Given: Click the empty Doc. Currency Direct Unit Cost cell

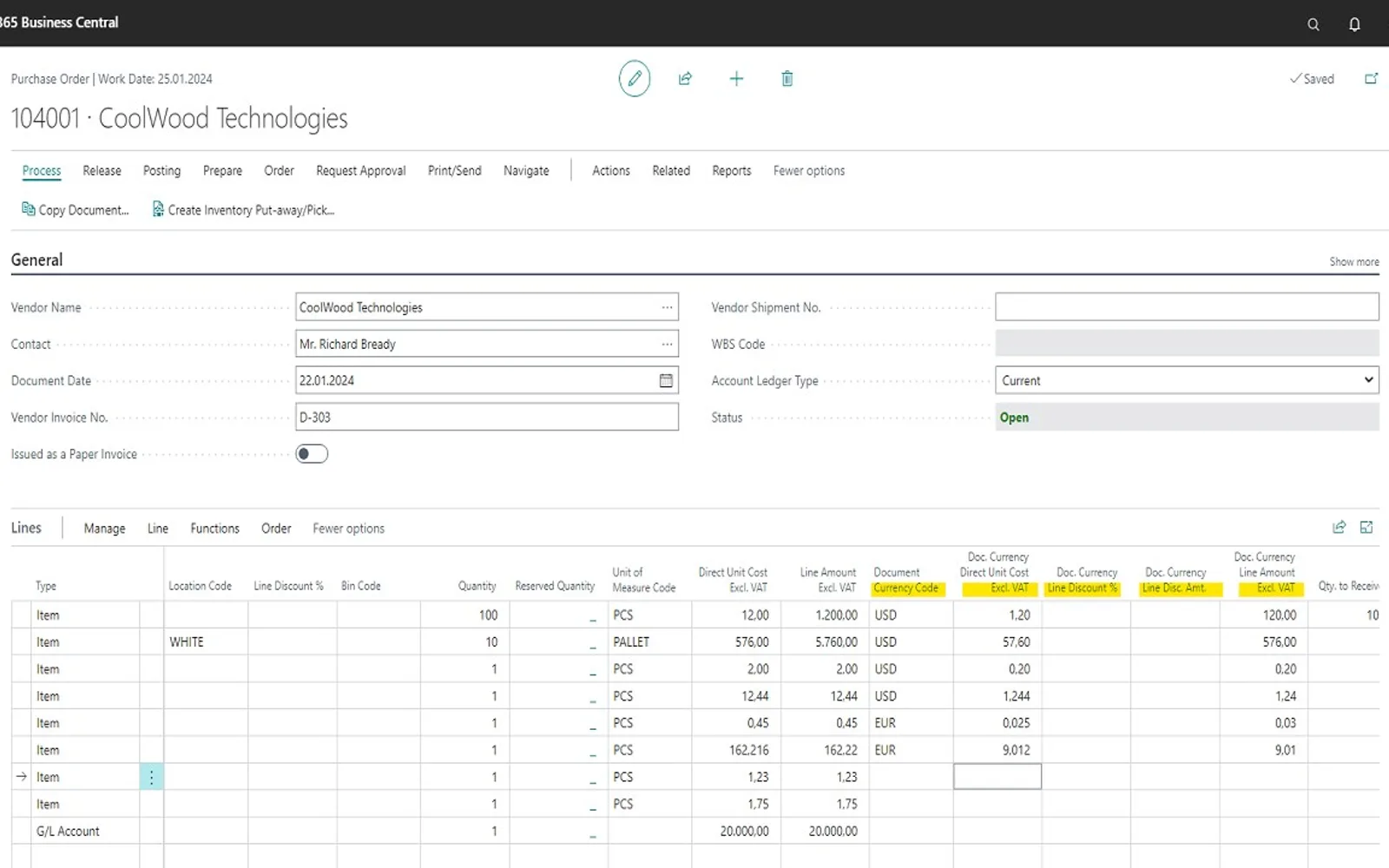Looking at the screenshot, I should click(x=997, y=777).
